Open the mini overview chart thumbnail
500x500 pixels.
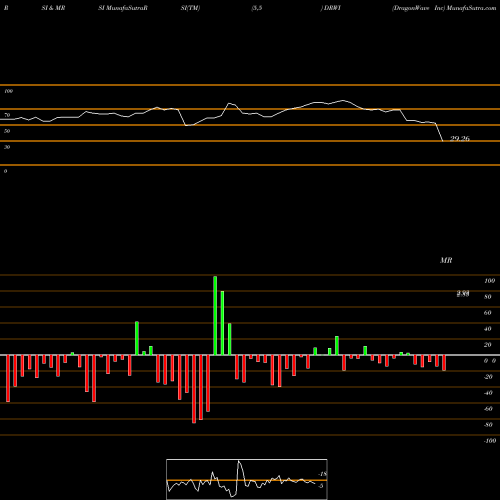tap(247, 479)
